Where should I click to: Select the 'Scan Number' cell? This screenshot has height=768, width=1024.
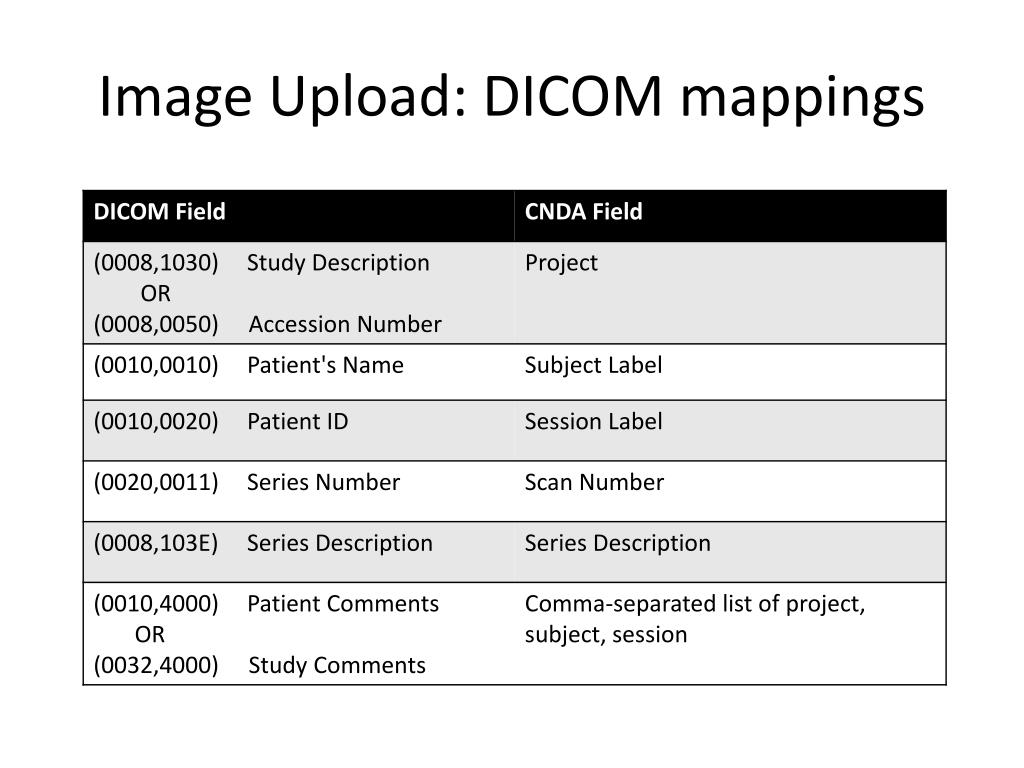(x=594, y=483)
